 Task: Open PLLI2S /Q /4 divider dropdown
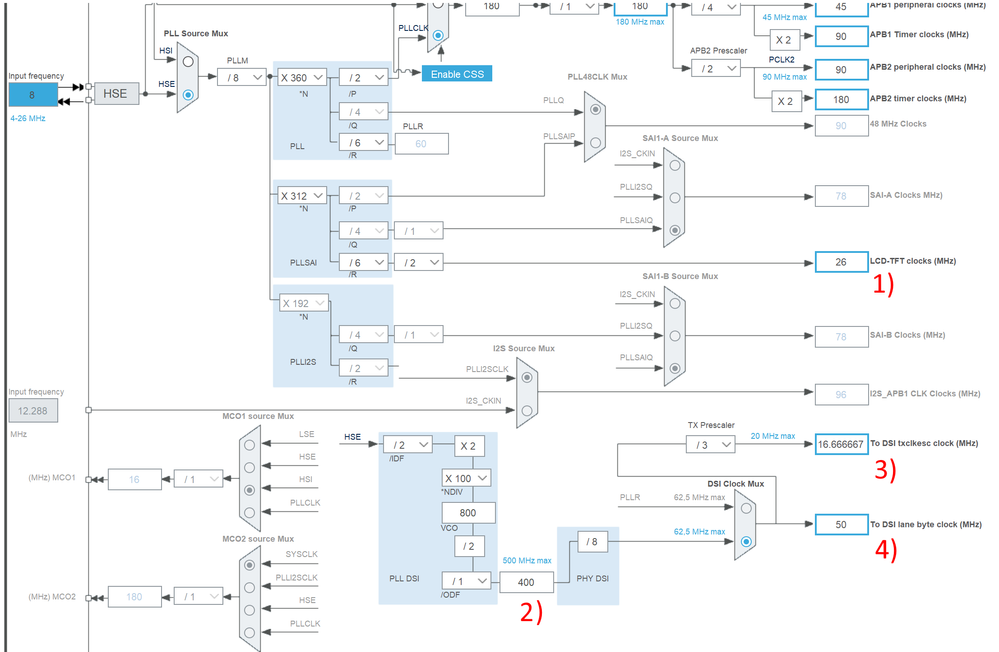tap(363, 335)
